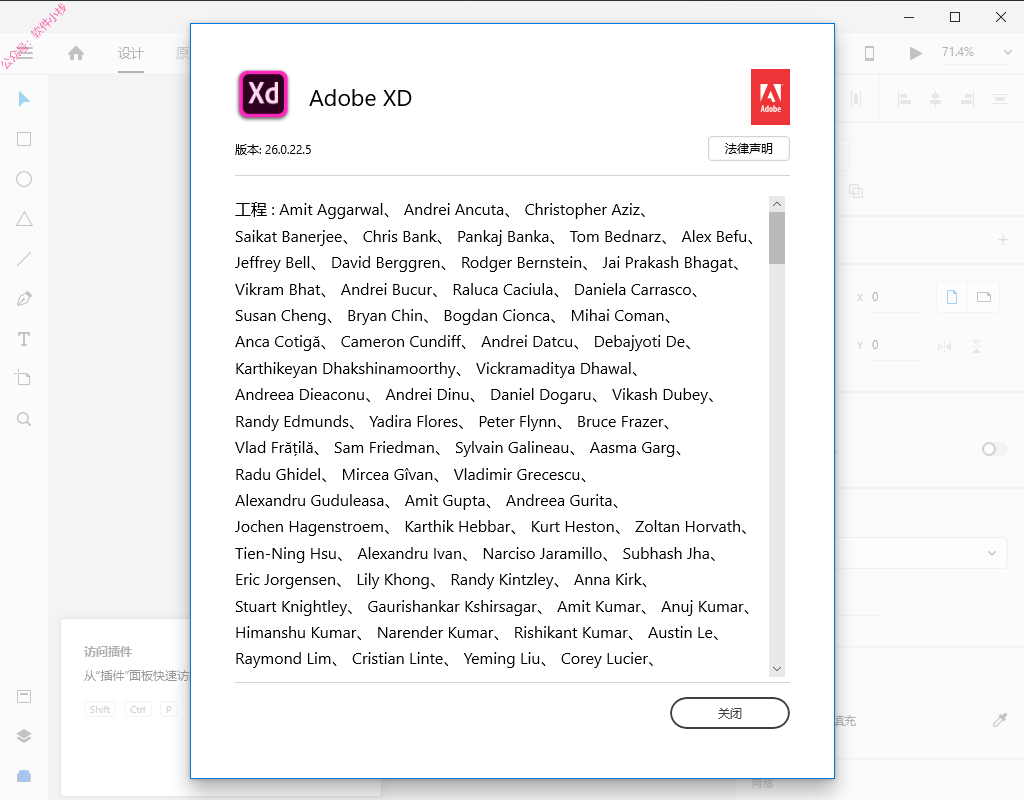Choose portrait artboard orientation
This screenshot has width=1024, height=800.
(952, 297)
